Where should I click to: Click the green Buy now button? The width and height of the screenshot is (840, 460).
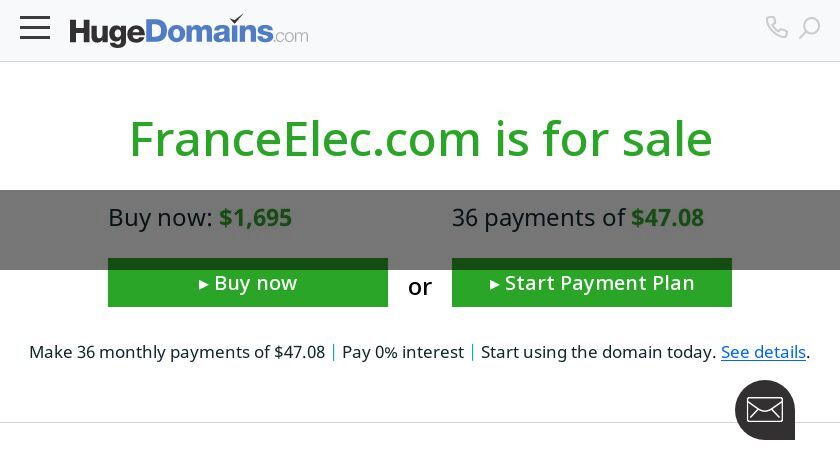tap(248, 282)
